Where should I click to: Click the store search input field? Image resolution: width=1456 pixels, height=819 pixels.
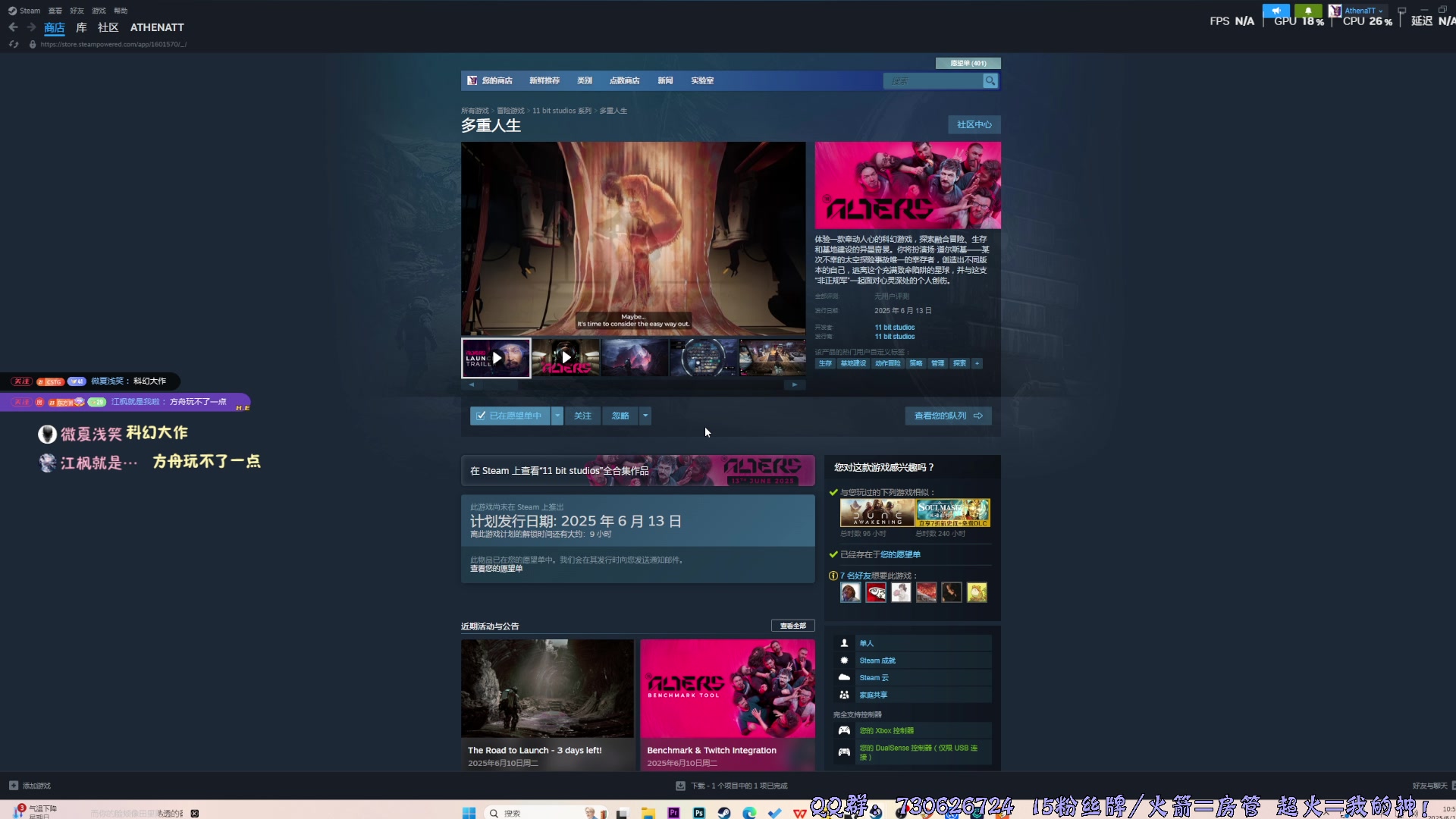click(x=934, y=80)
